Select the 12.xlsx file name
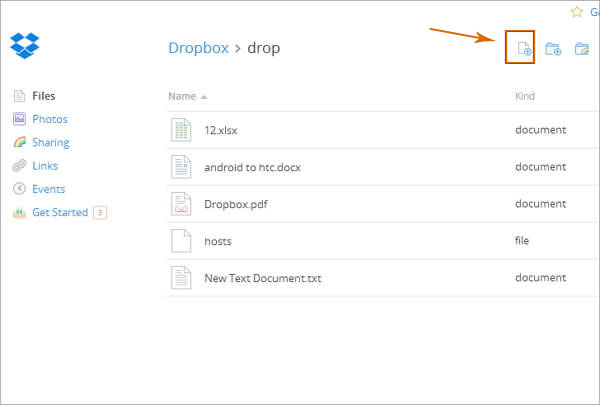600x405 pixels. pyautogui.click(x=221, y=131)
